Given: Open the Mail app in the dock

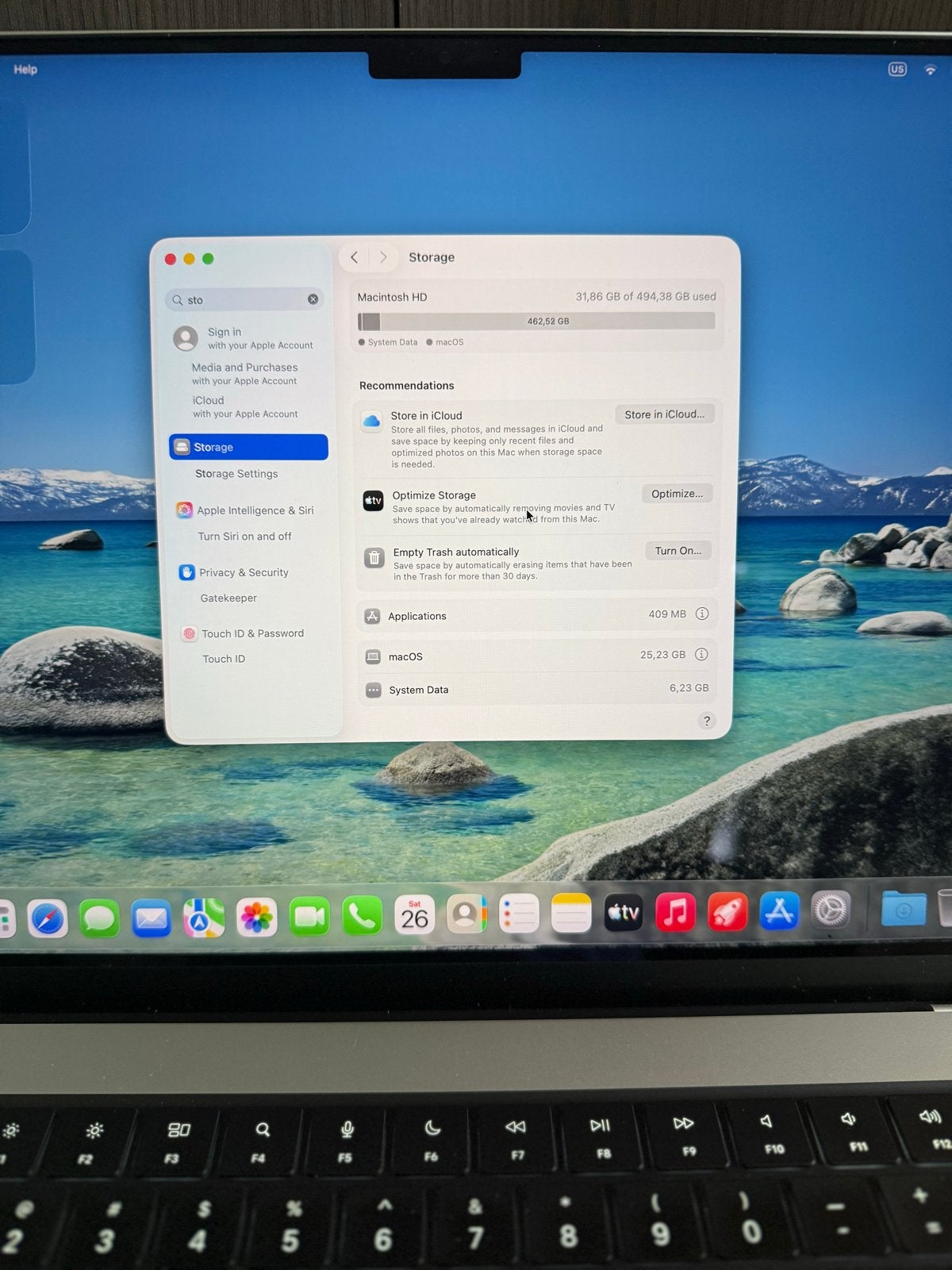Looking at the screenshot, I should tap(152, 919).
